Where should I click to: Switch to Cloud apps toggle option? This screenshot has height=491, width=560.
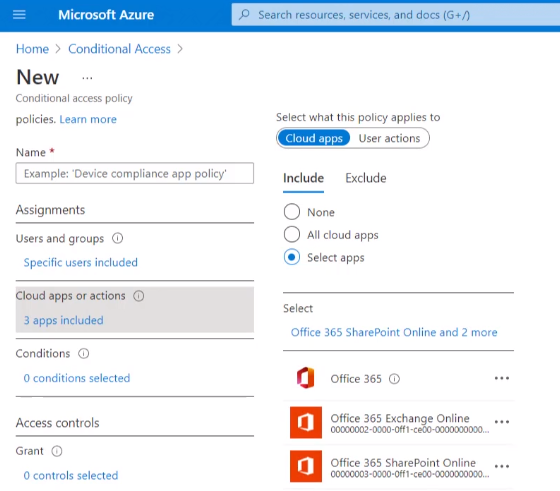[314, 138]
